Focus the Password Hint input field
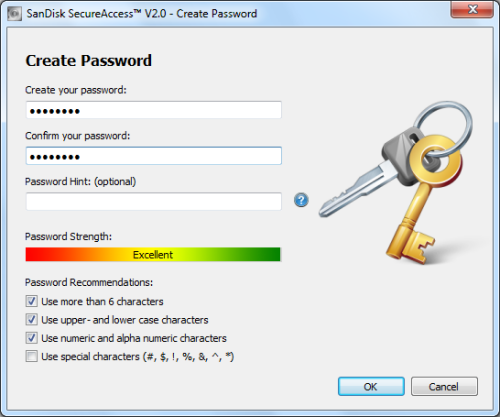This screenshot has height=417, width=500. (154, 201)
